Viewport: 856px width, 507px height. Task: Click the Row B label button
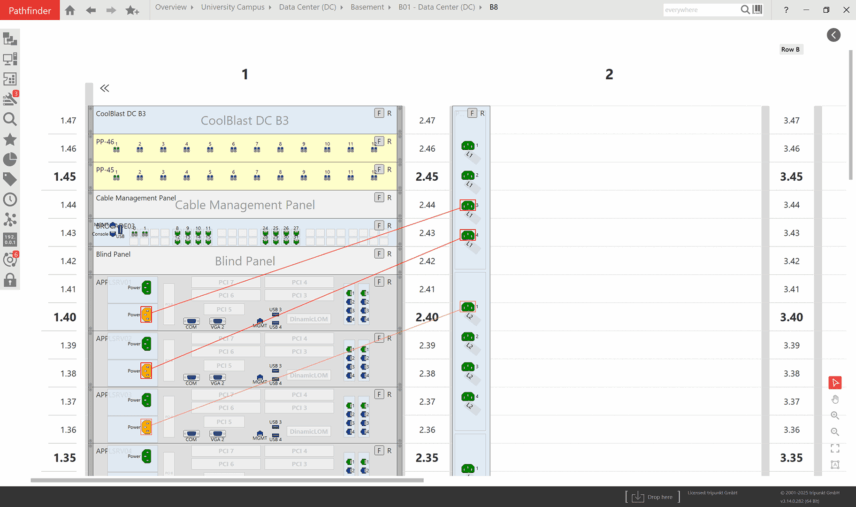click(791, 49)
